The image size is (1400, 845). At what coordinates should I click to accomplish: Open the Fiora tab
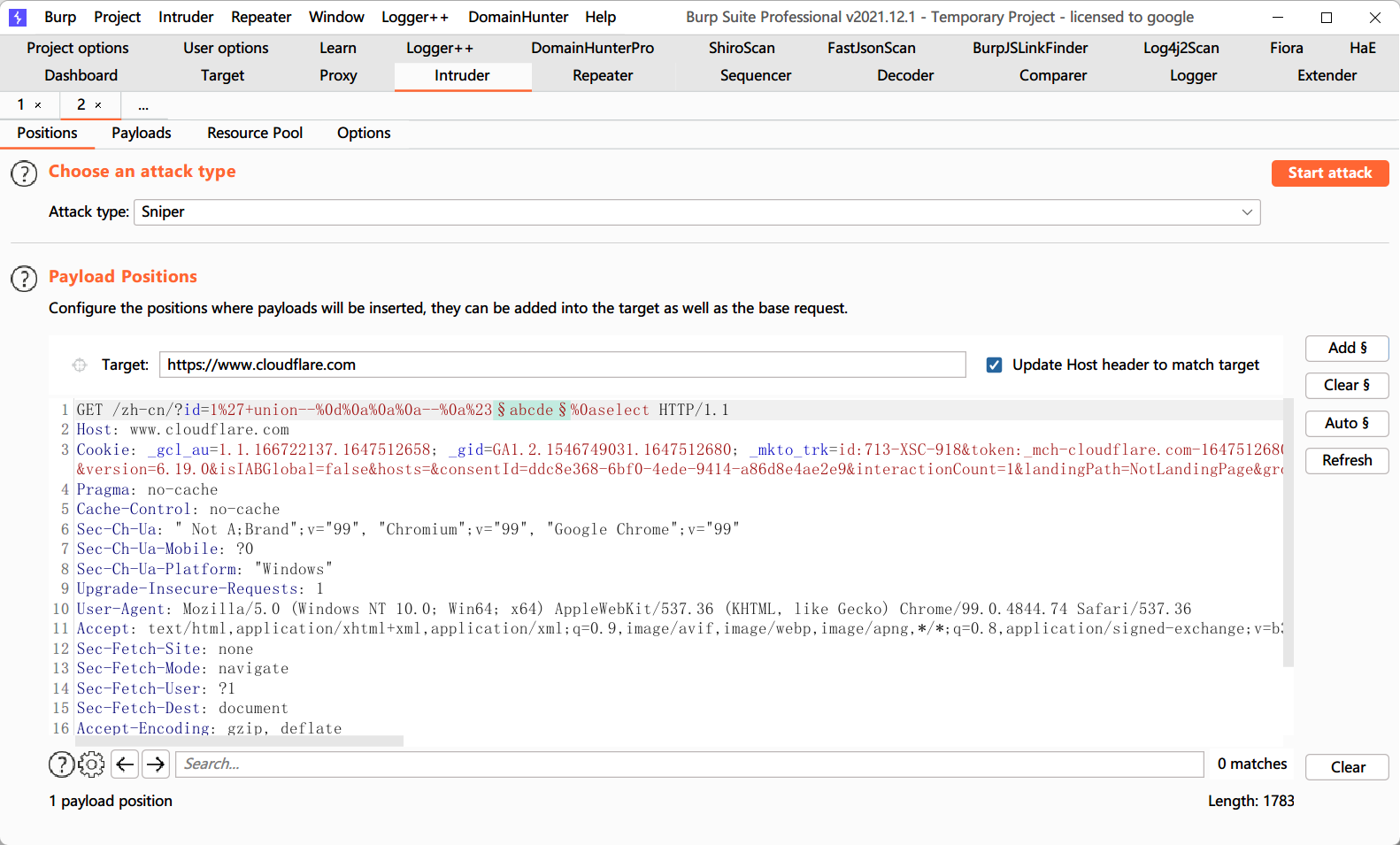click(x=1286, y=48)
